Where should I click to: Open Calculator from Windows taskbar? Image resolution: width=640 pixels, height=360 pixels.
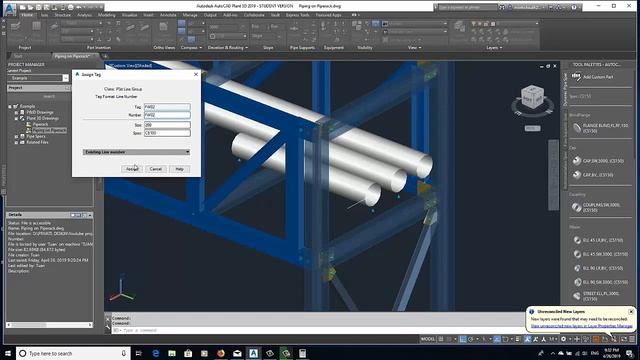302,353
